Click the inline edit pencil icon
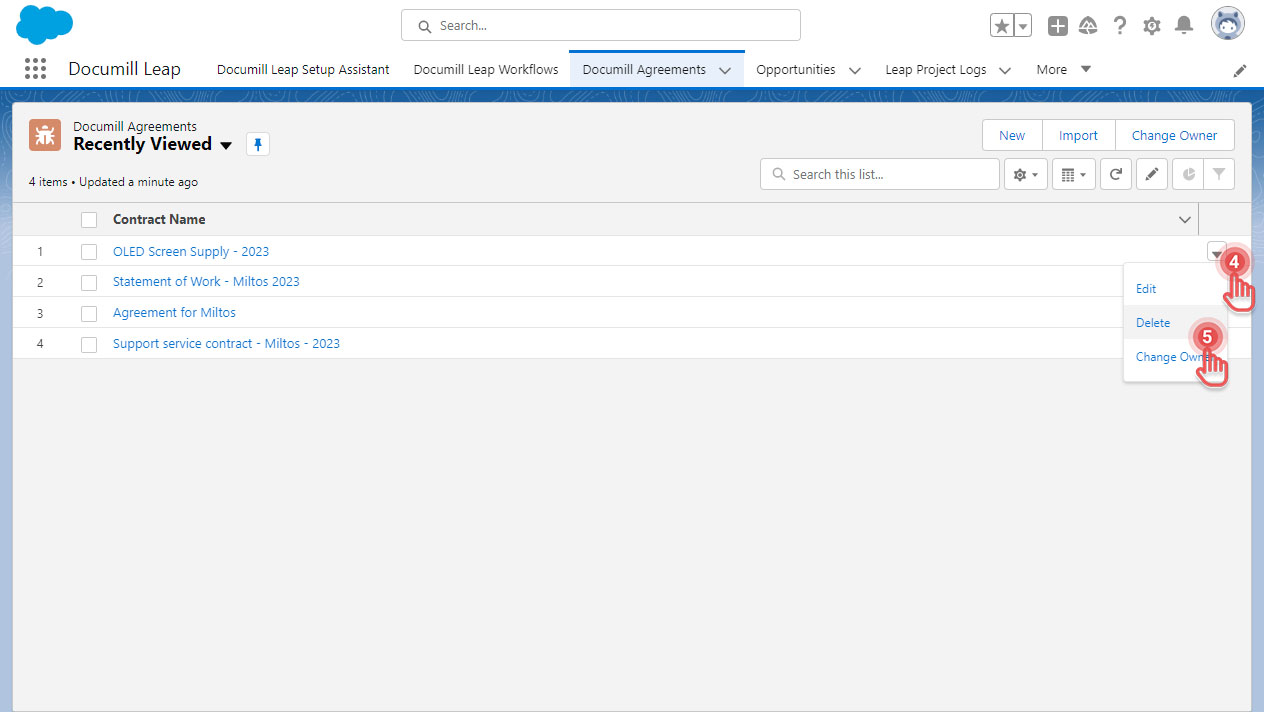The image size is (1264, 712). [1151, 174]
